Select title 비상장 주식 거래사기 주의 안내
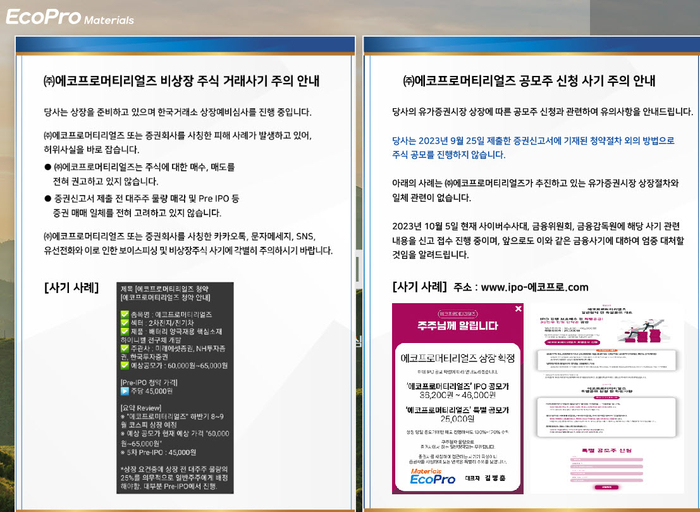 click(182, 81)
